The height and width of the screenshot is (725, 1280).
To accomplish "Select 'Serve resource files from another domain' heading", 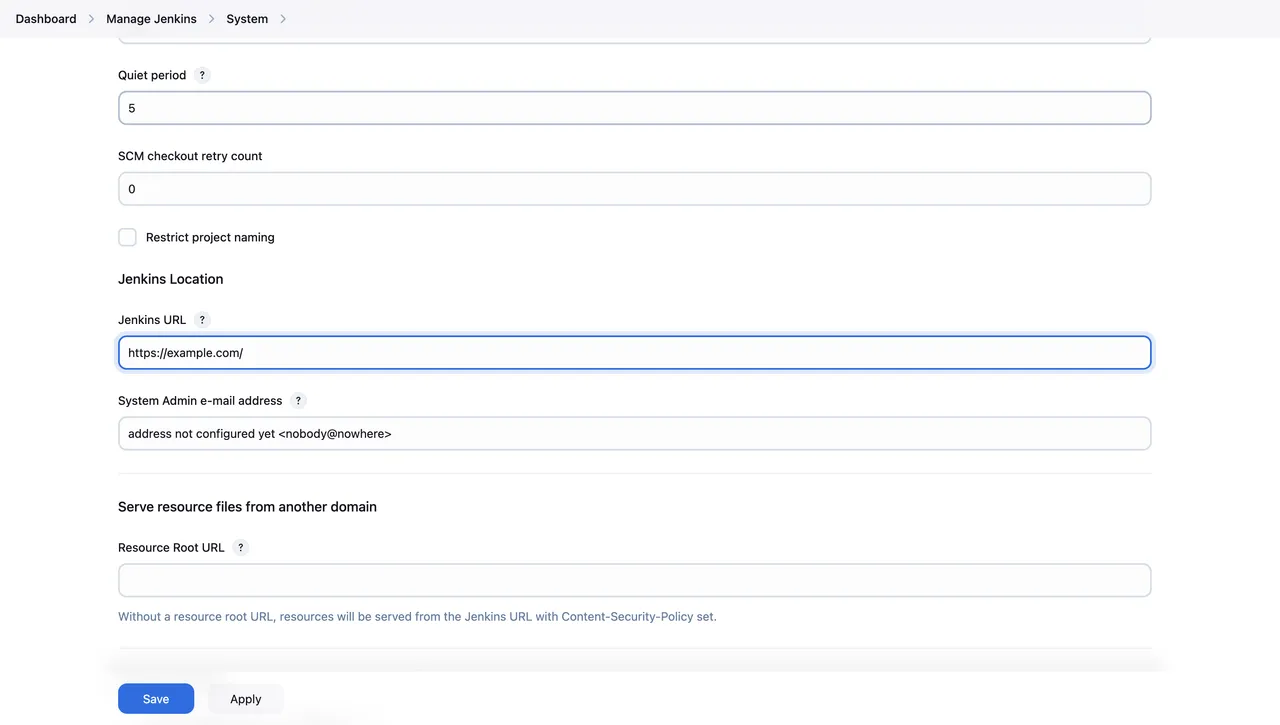I will click(247, 507).
